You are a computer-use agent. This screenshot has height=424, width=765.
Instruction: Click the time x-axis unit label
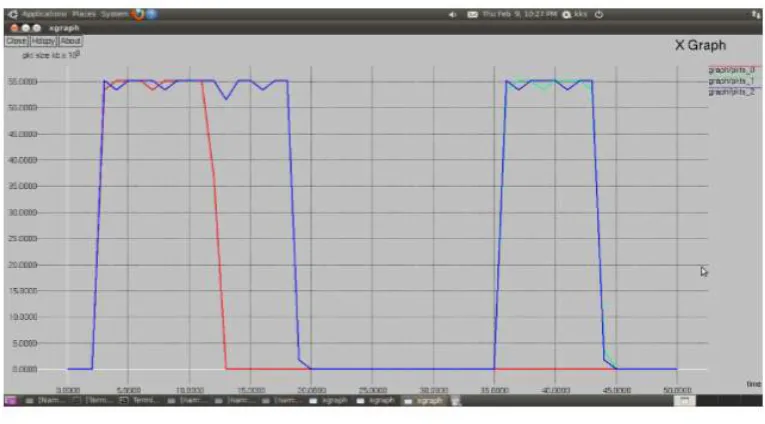754,384
